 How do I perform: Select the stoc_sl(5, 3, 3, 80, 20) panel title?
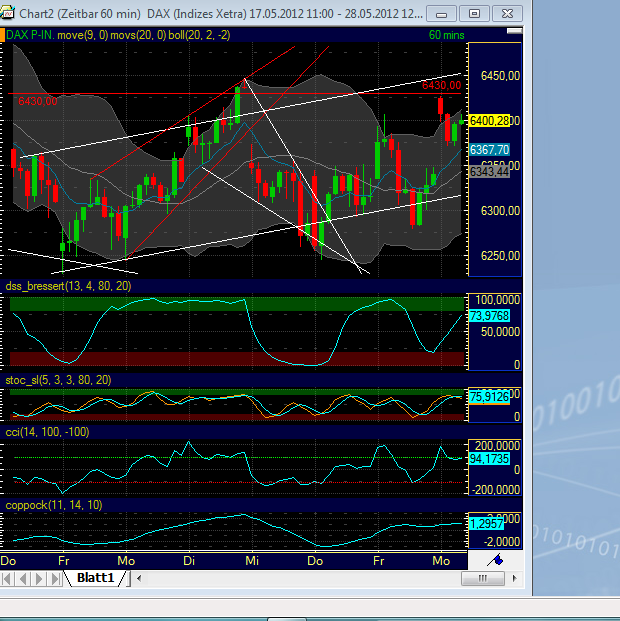pos(58,380)
